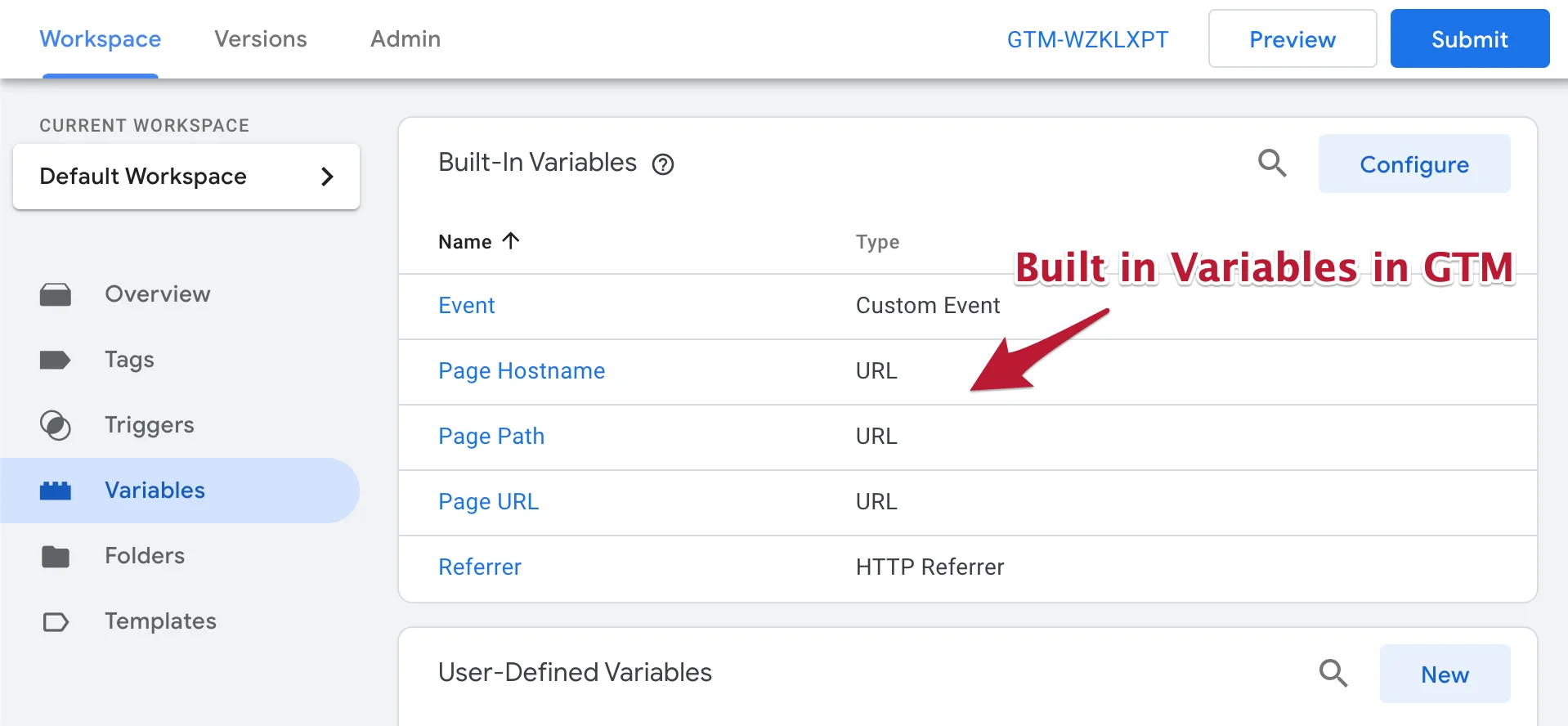1568x726 pixels.
Task: Open Built-In Variables help icon
Action: [663, 164]
